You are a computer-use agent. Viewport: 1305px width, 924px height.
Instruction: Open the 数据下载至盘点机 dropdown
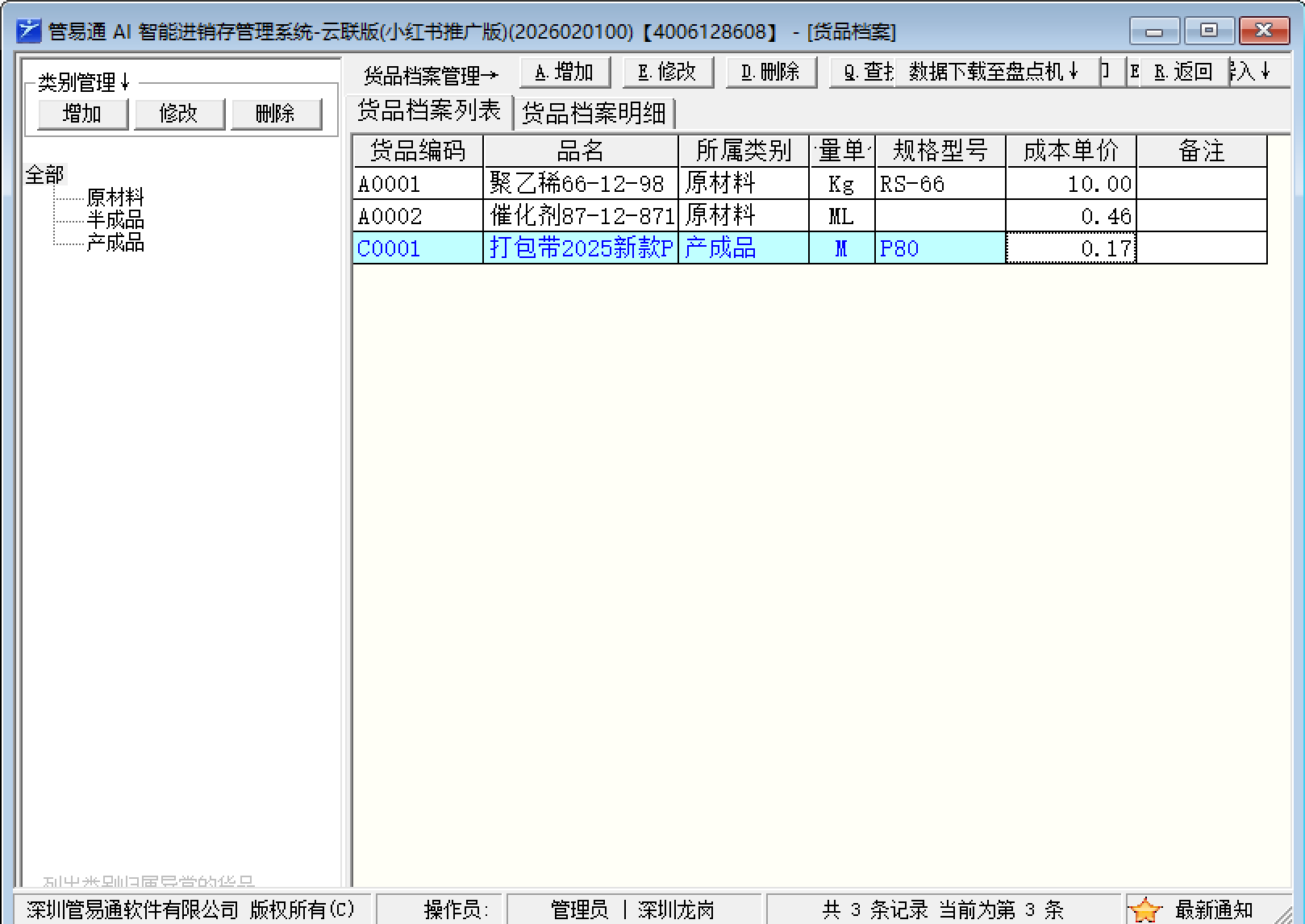(995, 73)
